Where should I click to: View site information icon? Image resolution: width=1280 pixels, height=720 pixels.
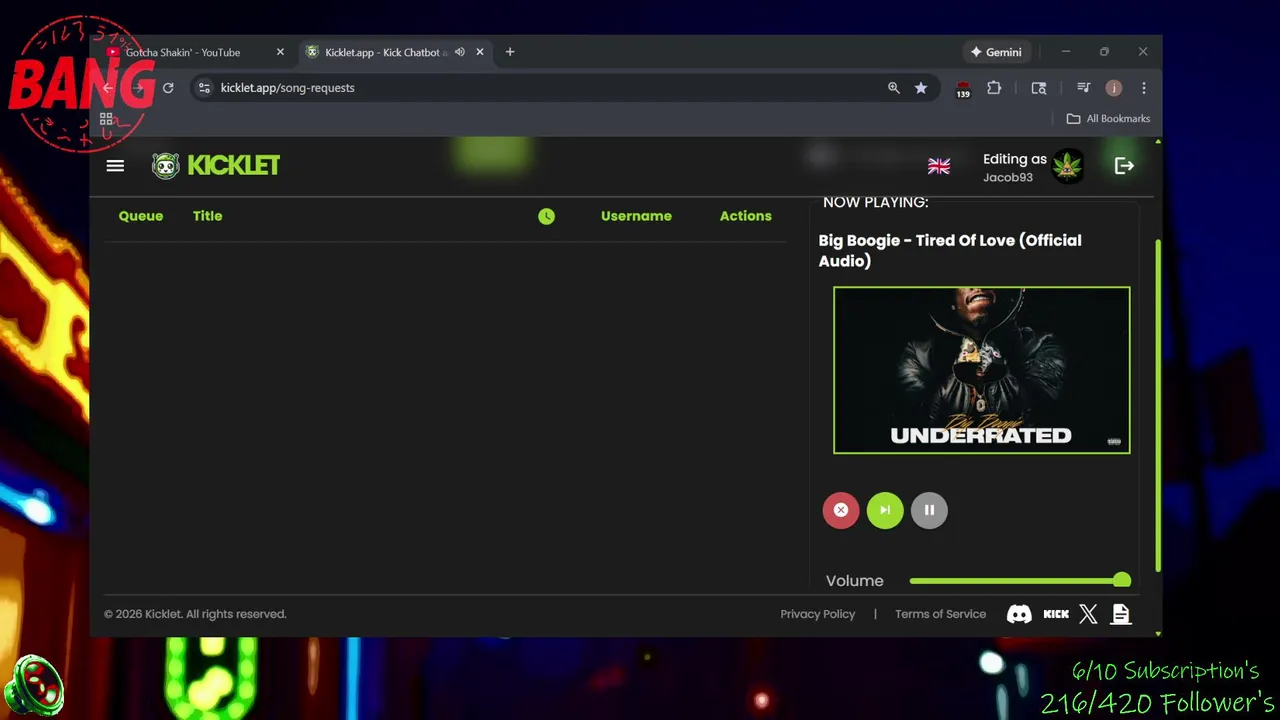pyautogui.click(x=204, y=88)
